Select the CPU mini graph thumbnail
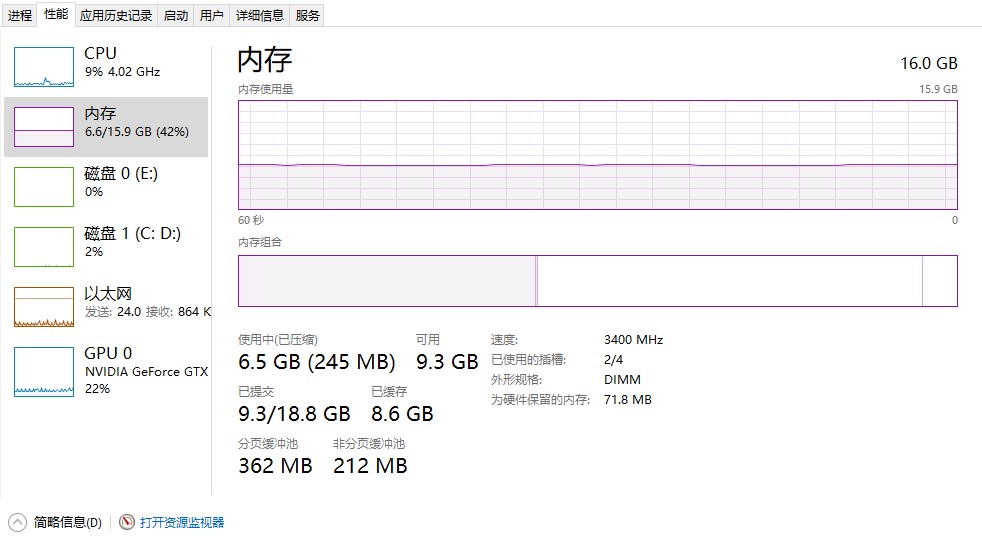982x547 pixels. [x=44, y=67]
